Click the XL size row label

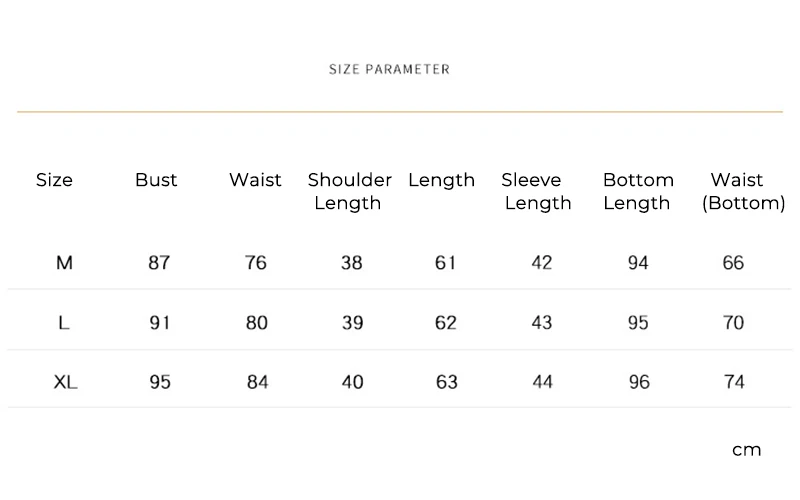[65, 382]
